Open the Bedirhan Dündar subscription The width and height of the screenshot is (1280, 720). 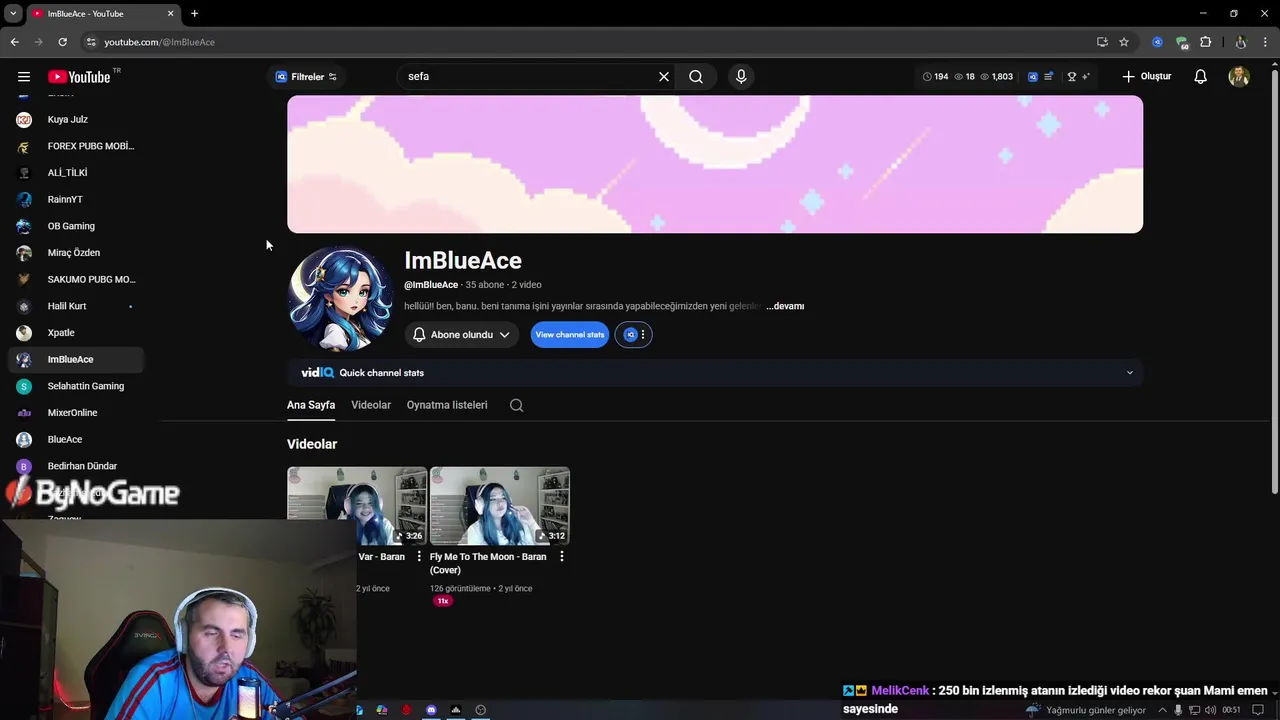pos(76,466)
